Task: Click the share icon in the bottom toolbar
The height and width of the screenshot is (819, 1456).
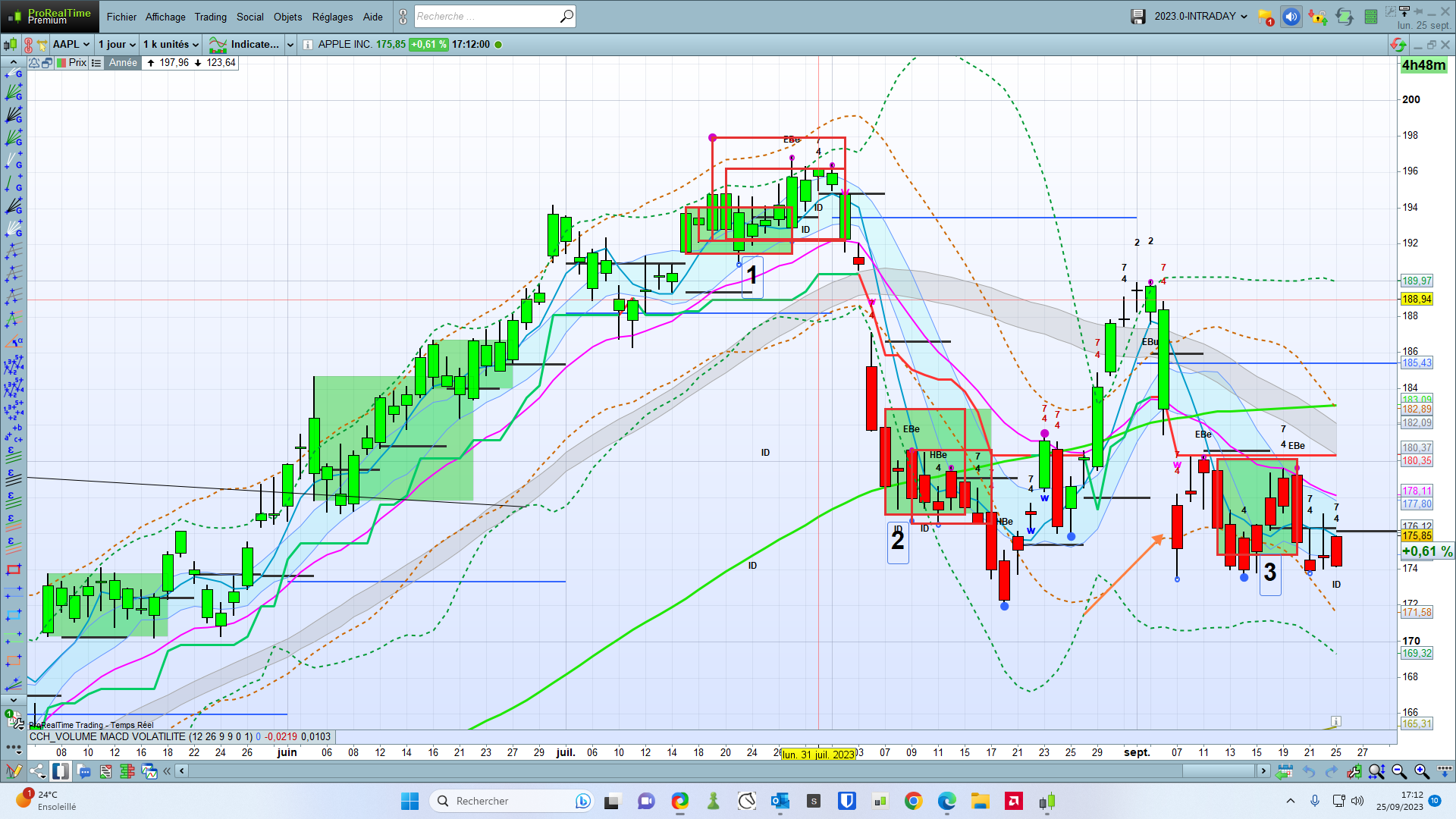Action: coord(37,771)
